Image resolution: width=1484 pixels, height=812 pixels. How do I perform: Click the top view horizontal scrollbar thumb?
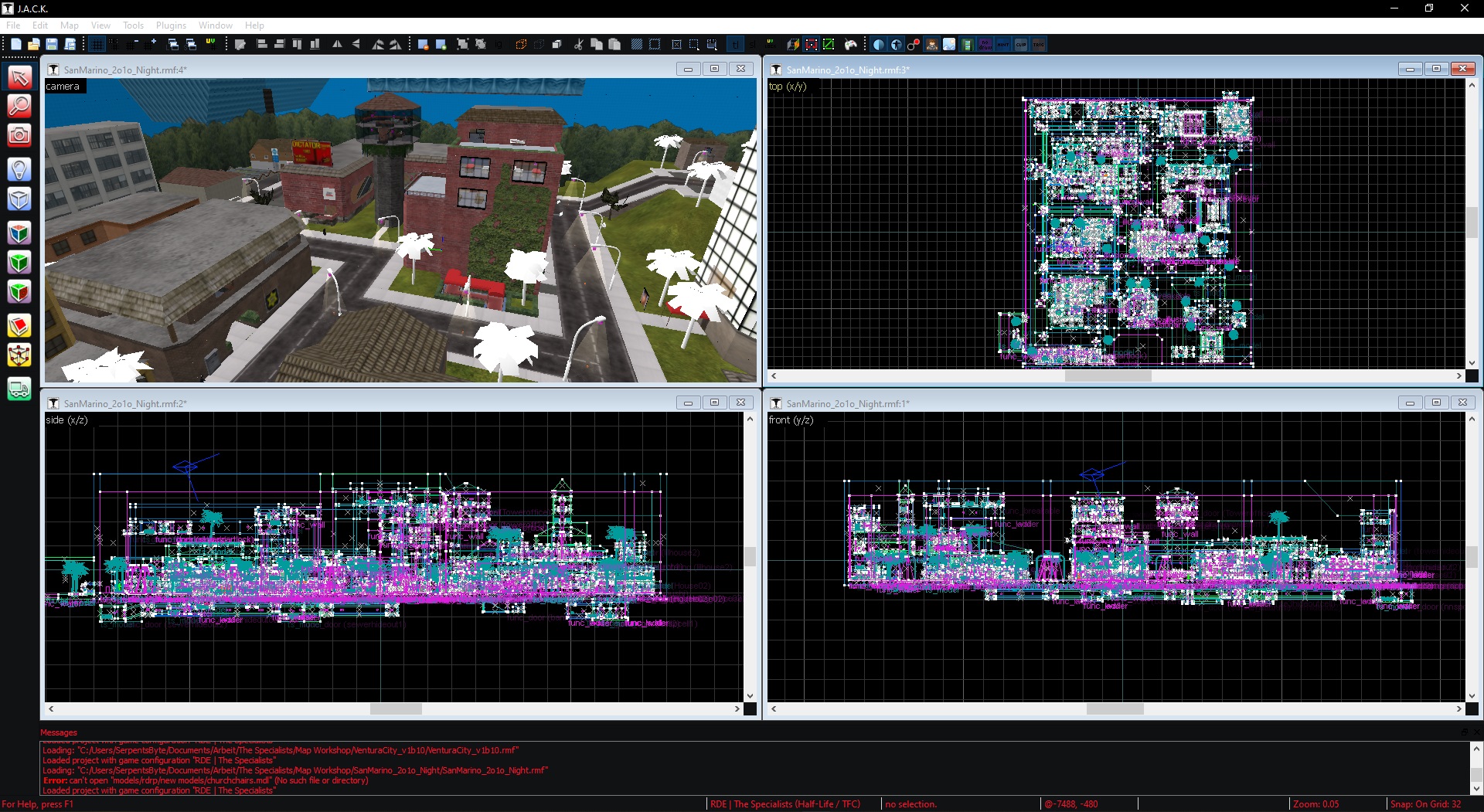tap(1108, 376)
